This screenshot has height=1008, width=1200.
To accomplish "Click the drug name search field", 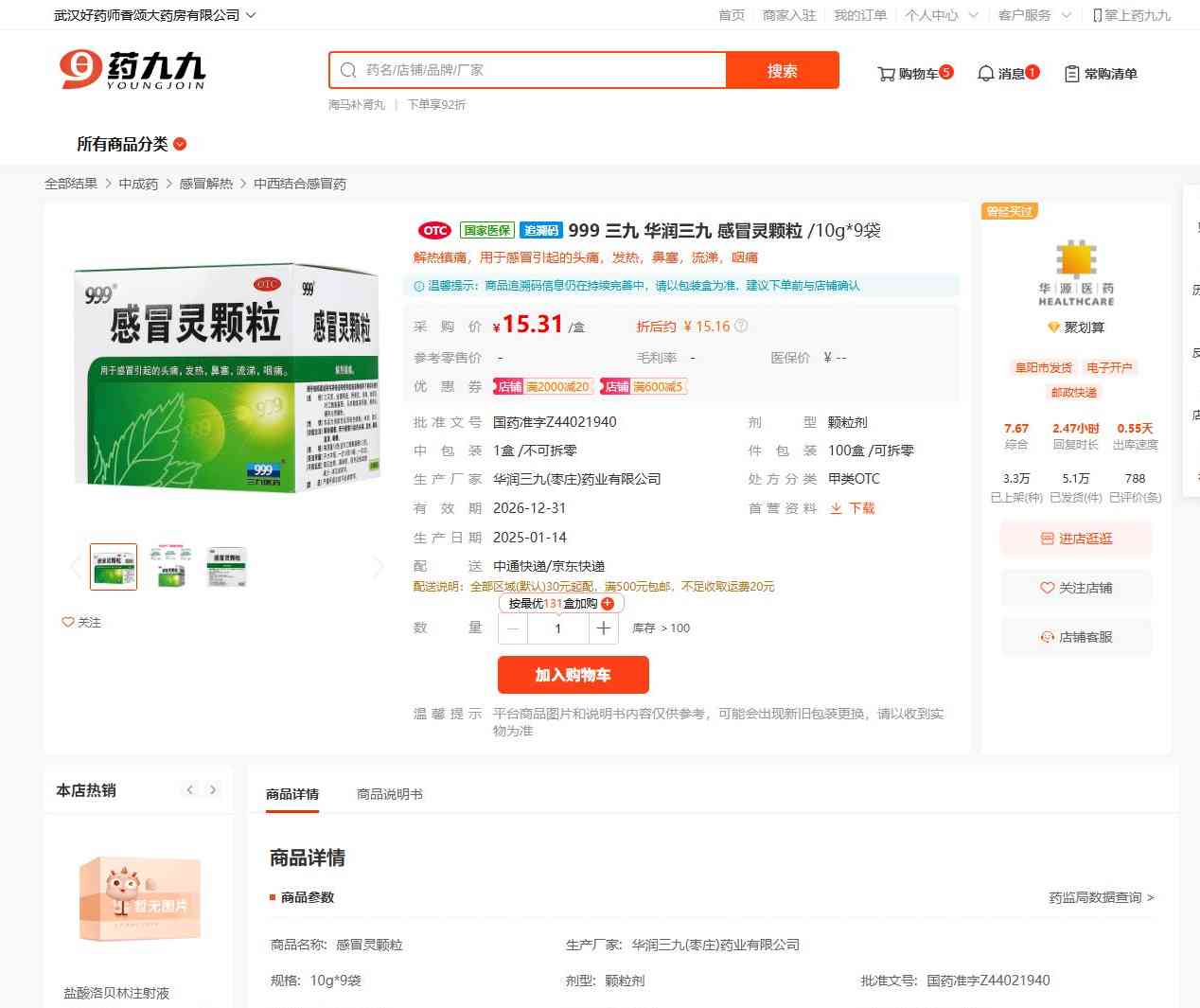I will [x=539, y=70].
